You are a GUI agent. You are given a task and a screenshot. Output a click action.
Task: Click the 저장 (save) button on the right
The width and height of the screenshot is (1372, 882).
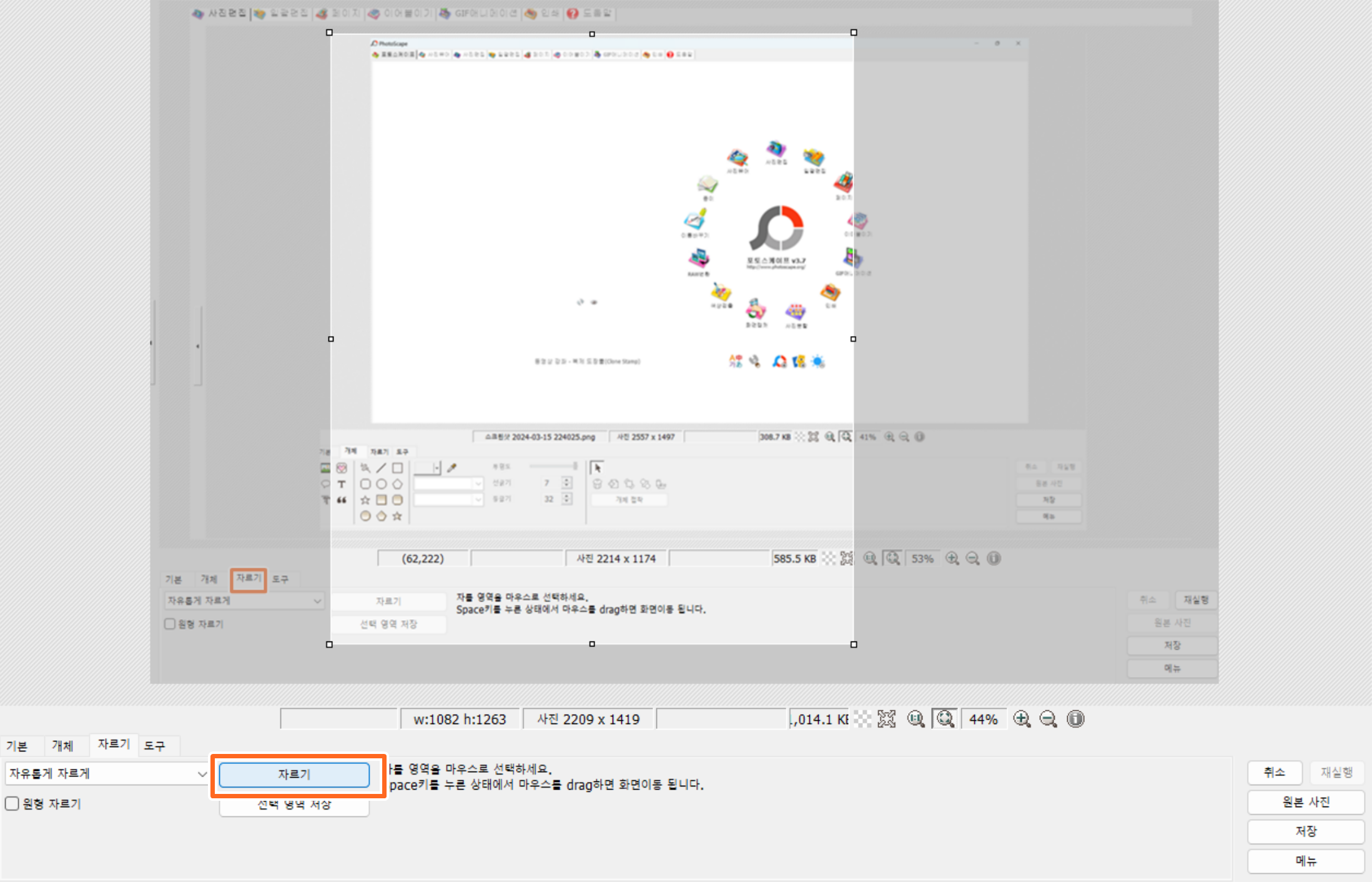[1305, 831]
